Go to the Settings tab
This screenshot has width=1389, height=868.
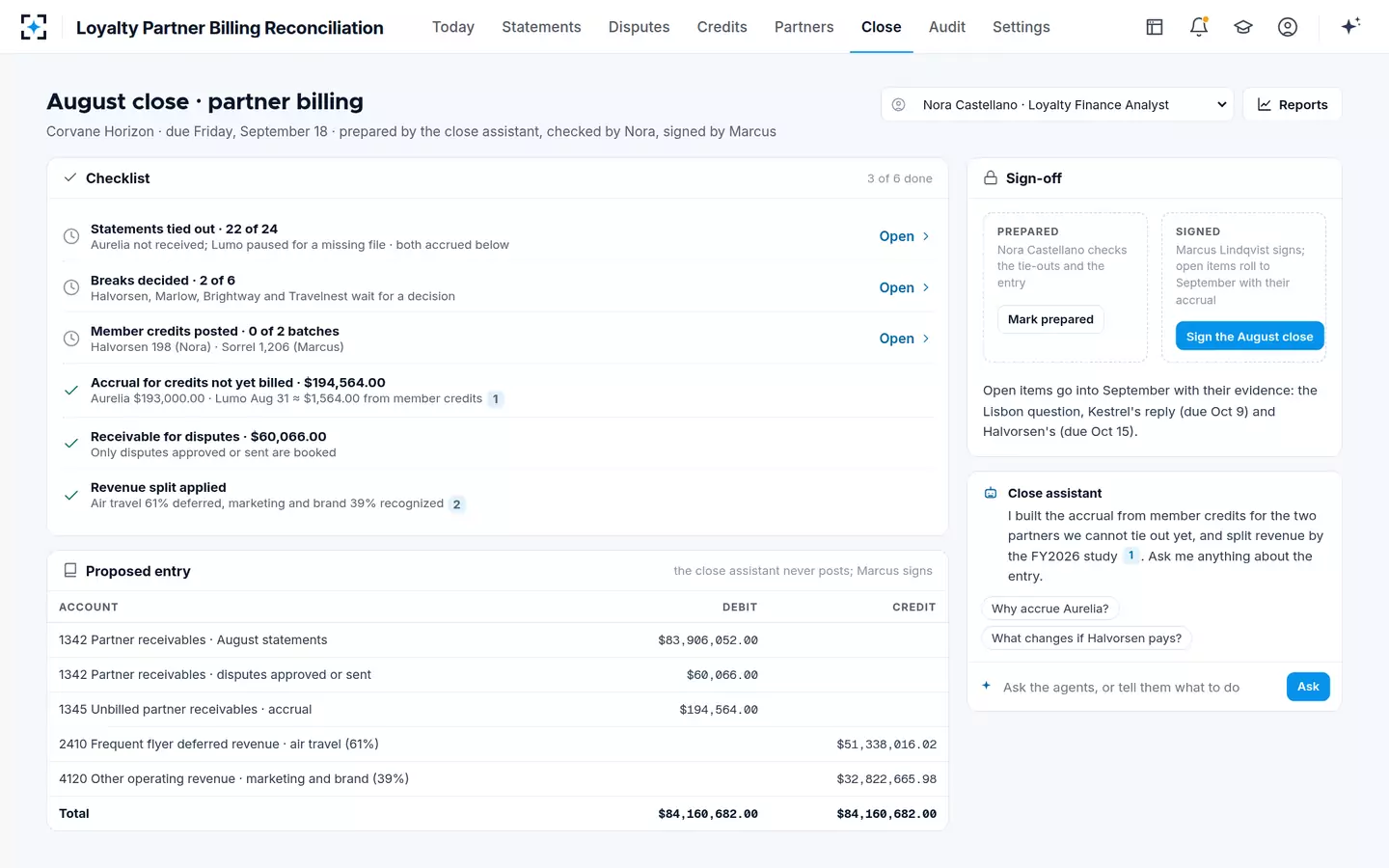1021,27
